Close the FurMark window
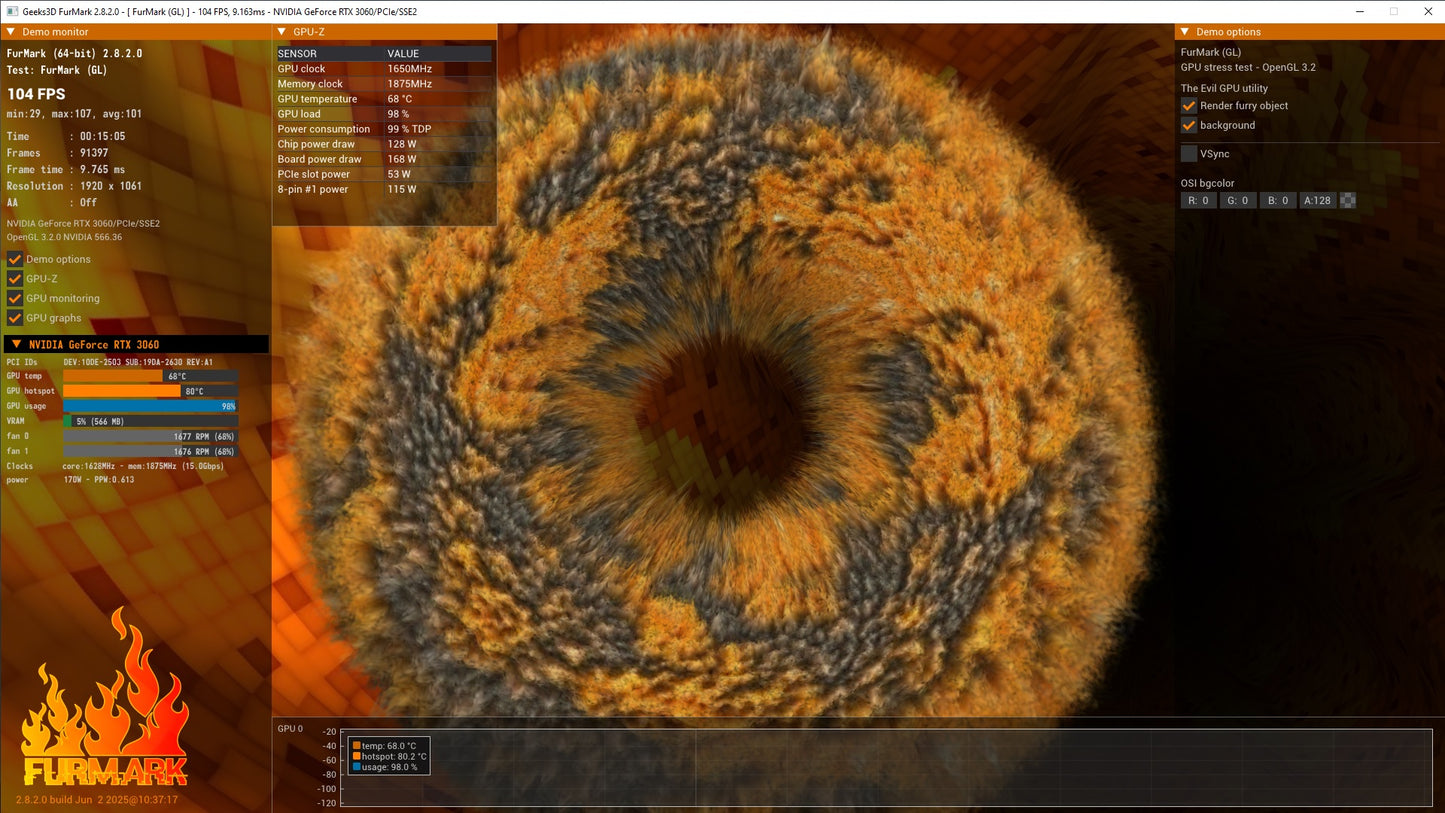1445x813 pixels. tap(1427, 11)
